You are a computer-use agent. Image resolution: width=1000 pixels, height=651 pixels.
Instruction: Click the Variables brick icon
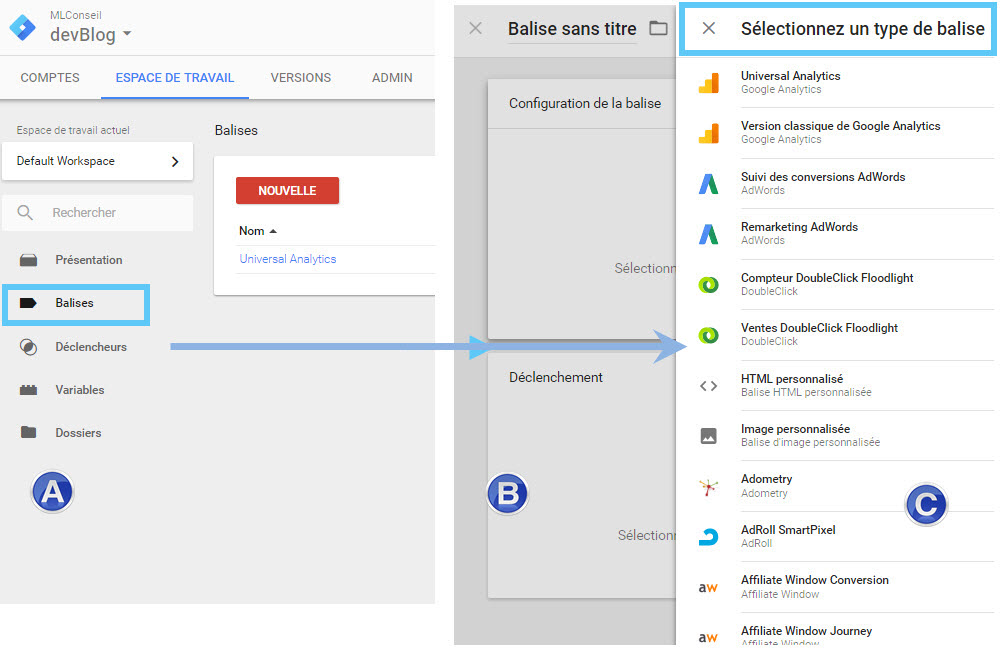(28, 390)
